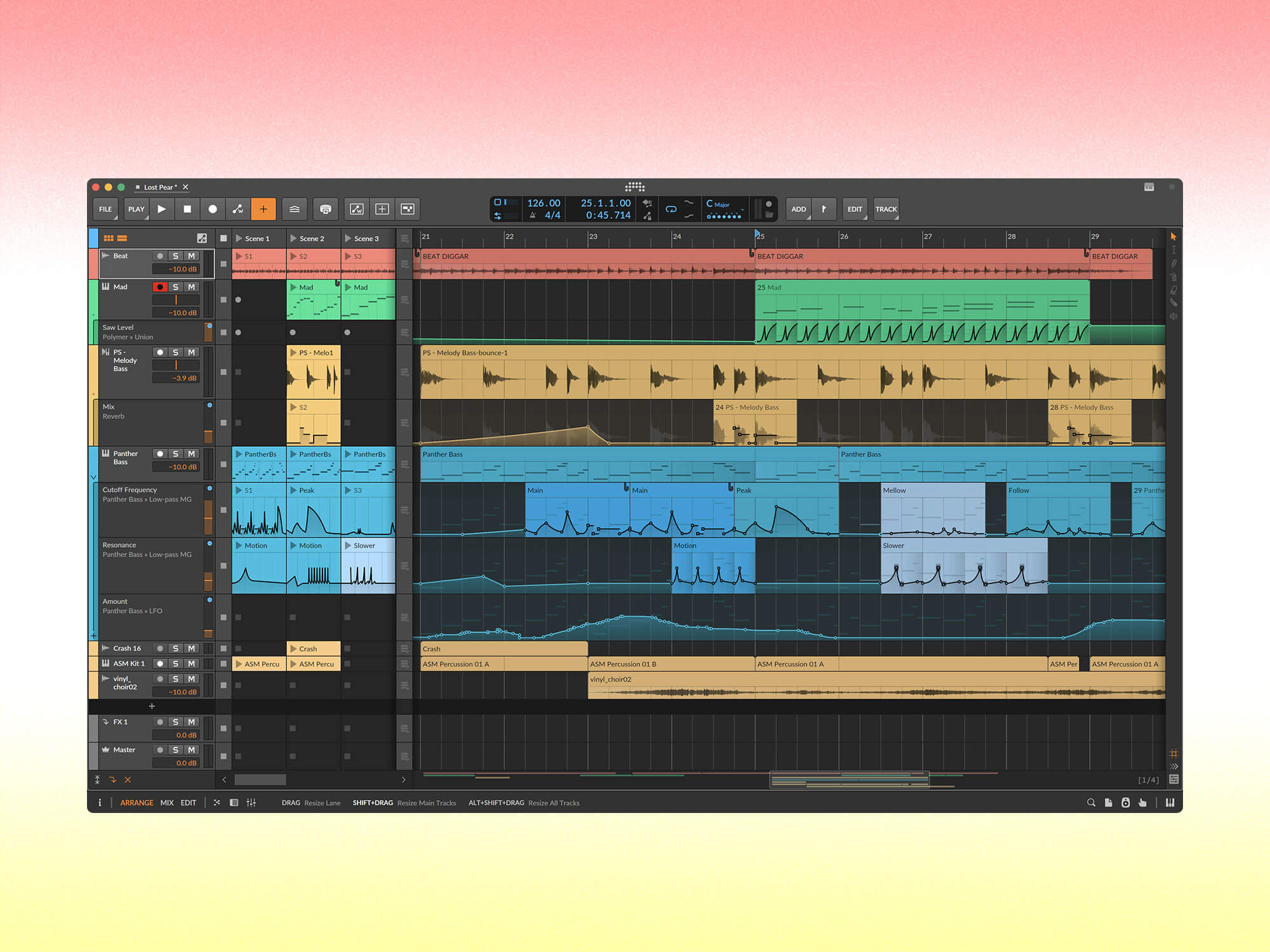Click the search magnifier icon at bottom right
Image resolution: width=1270 pixels, height=952 pixels.
pyautogui.click(x=1092, y=803)
